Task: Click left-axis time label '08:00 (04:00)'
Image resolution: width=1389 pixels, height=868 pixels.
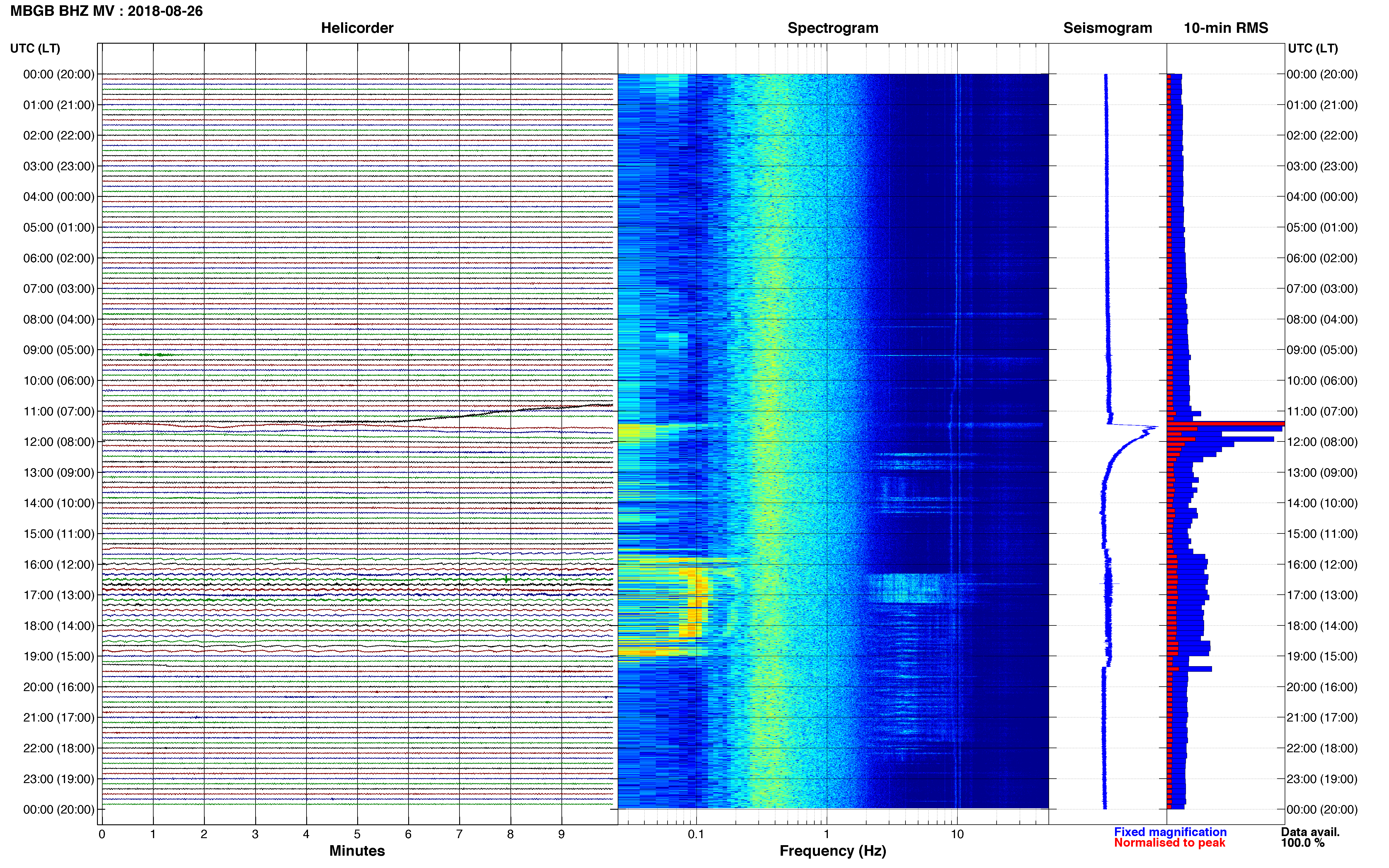Action: 59,320
